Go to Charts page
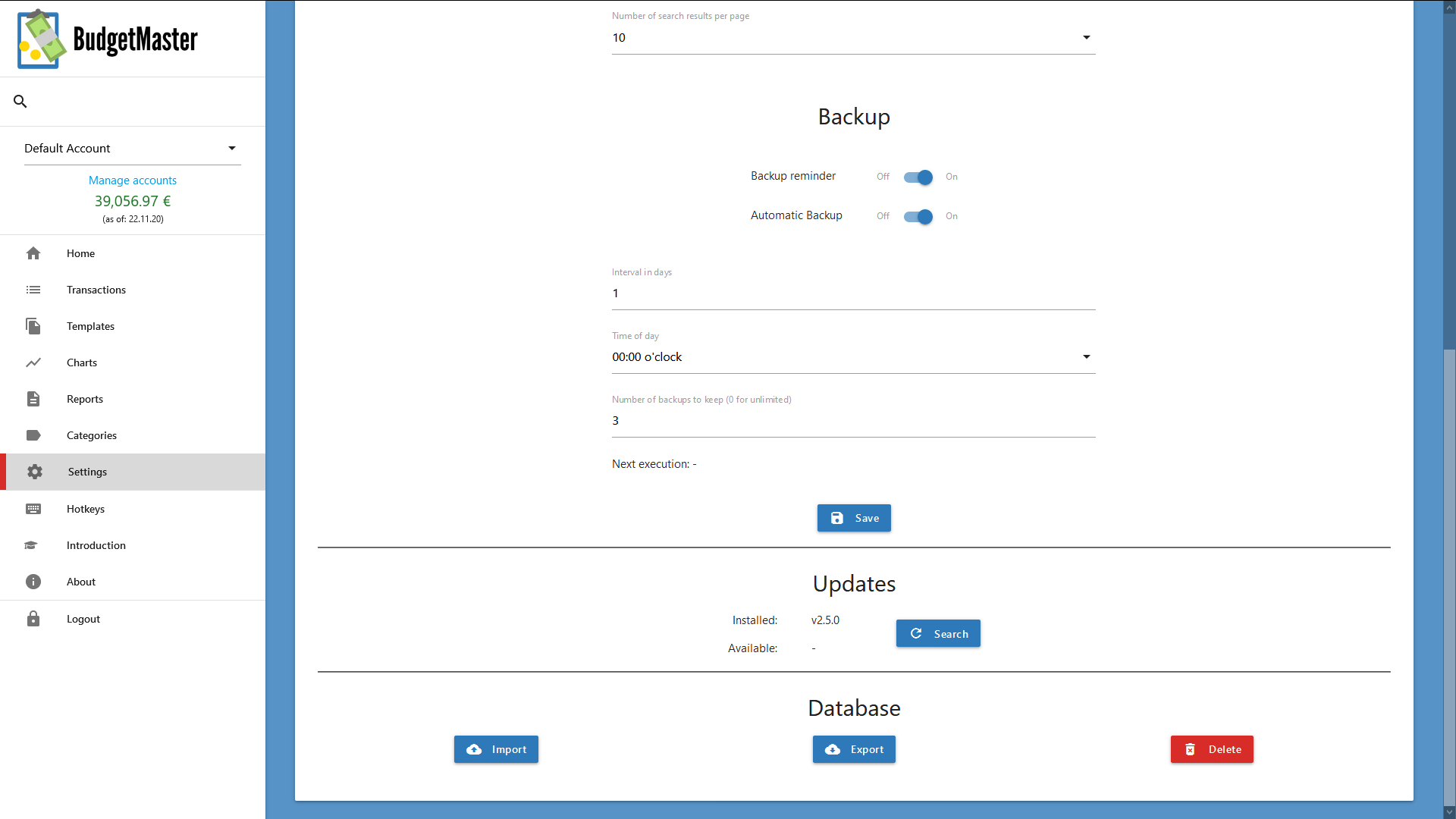 coord(133,362)
